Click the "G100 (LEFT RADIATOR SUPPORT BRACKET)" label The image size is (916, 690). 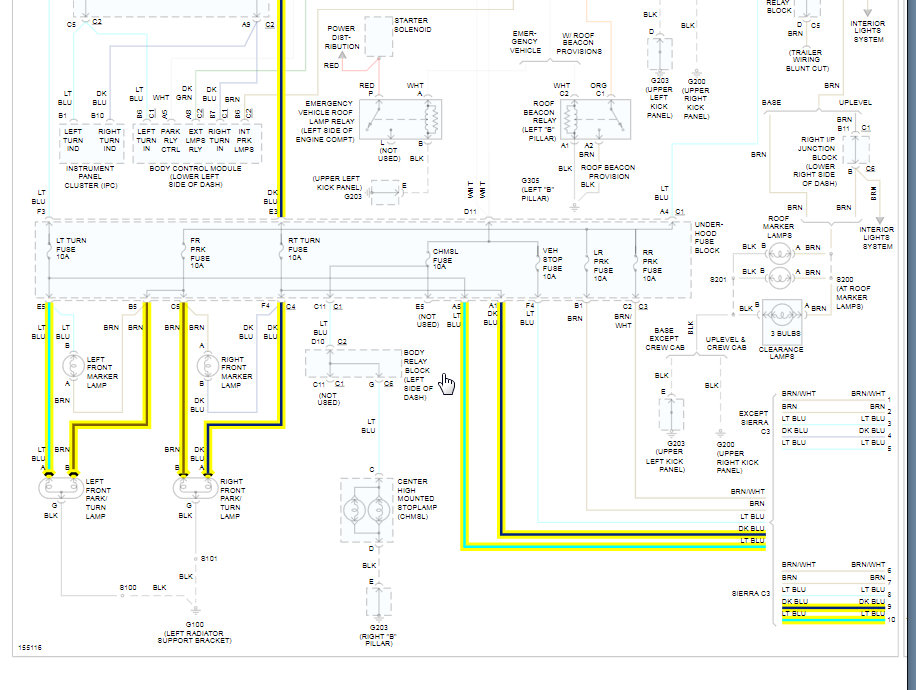tap(195, 633)
